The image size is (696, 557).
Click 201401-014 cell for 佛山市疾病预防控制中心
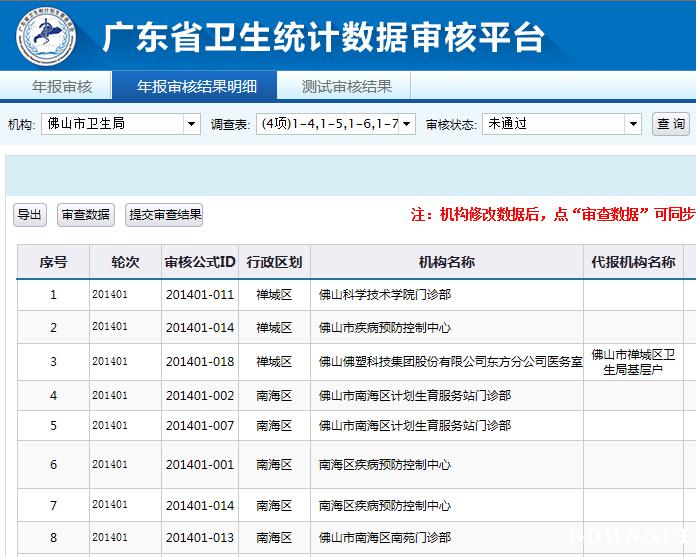[x=200, y=328]
